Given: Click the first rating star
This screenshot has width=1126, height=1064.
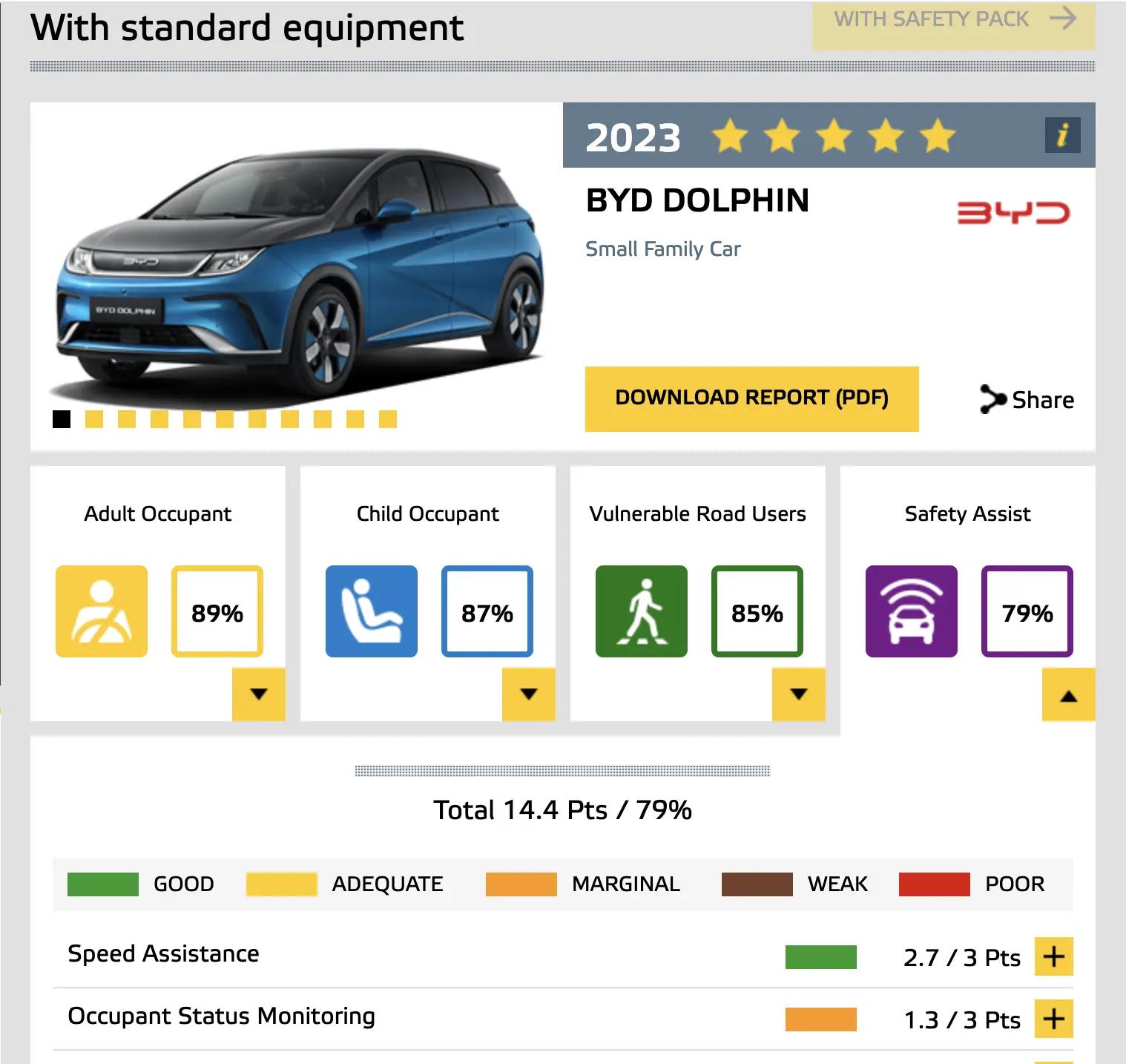Looking at the screenshot, I should coord(730,137).
